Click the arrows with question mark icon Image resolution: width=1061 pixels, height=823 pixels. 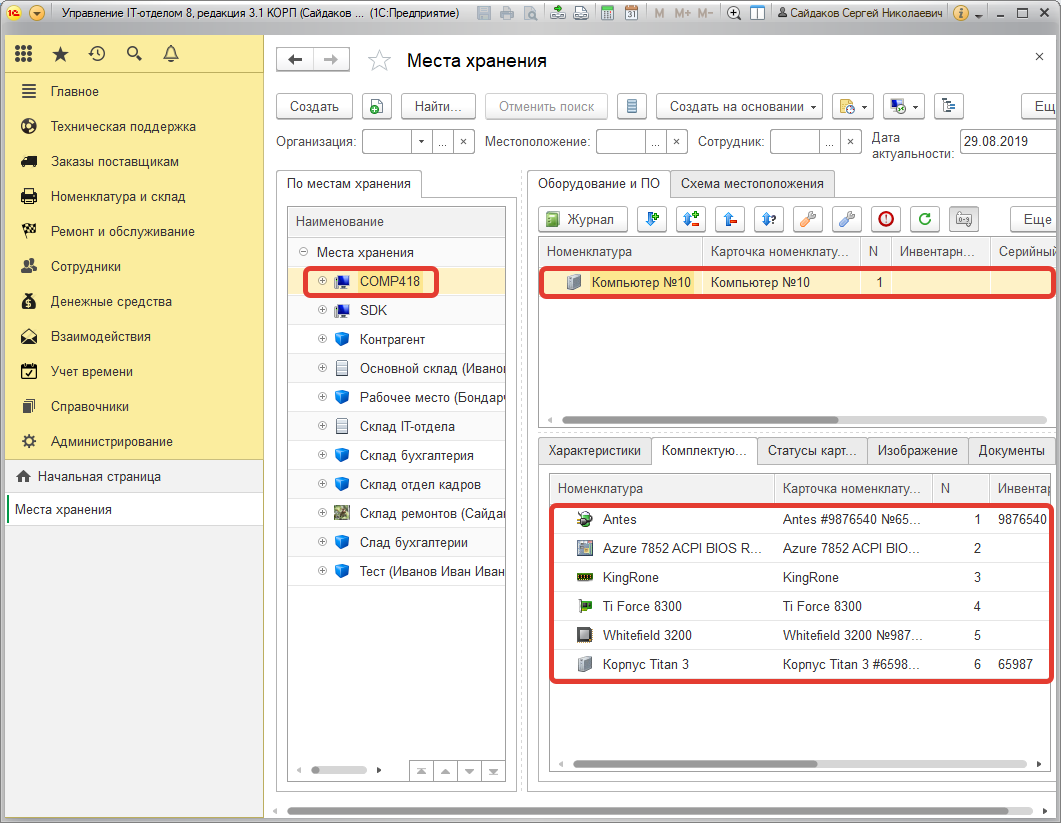(769, 219)
